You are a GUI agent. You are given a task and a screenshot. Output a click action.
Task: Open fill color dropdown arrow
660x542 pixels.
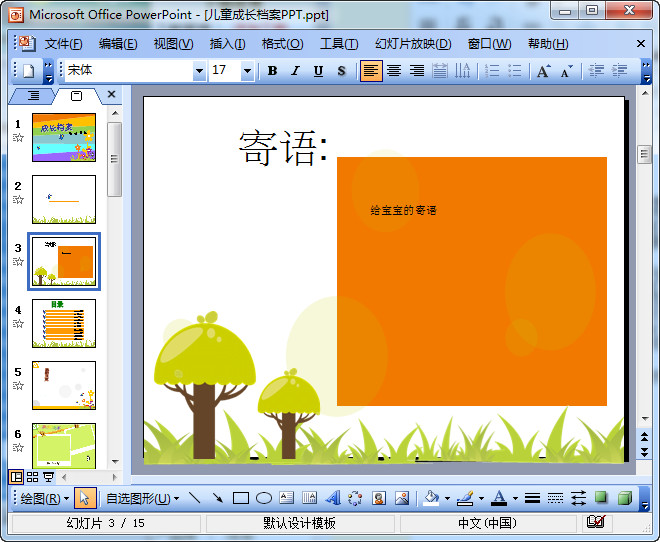(x=447, y=499)
